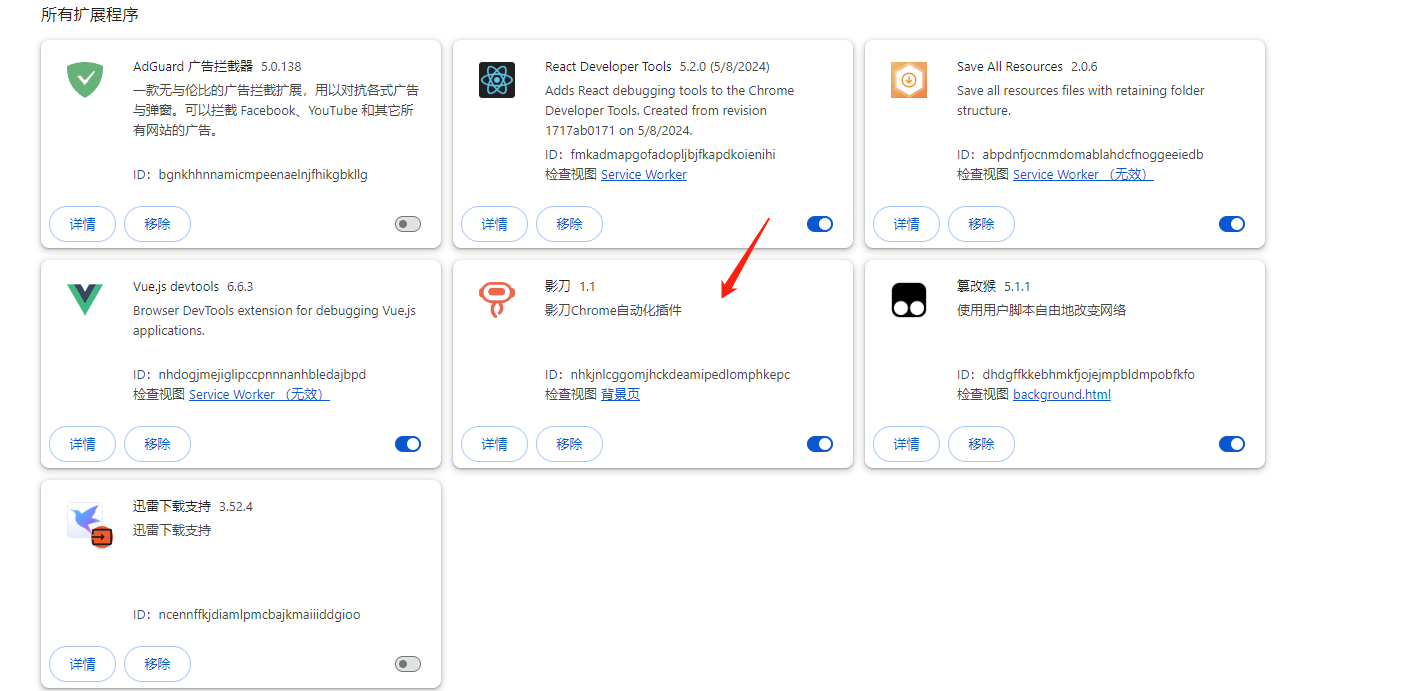Click 篡改猴 ID dhdgffkkebhmkfjojejmpbldmpobfkfo
Image resolution: width=1407 pixels, height=691 pixels.
(1076, 374)
